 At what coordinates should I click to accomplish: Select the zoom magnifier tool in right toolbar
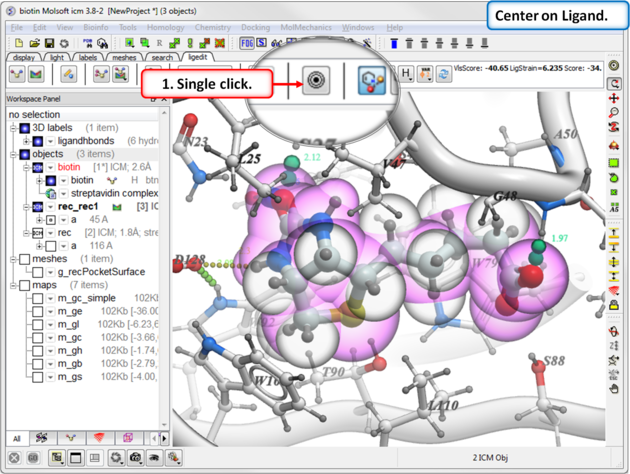pos(614,113)
